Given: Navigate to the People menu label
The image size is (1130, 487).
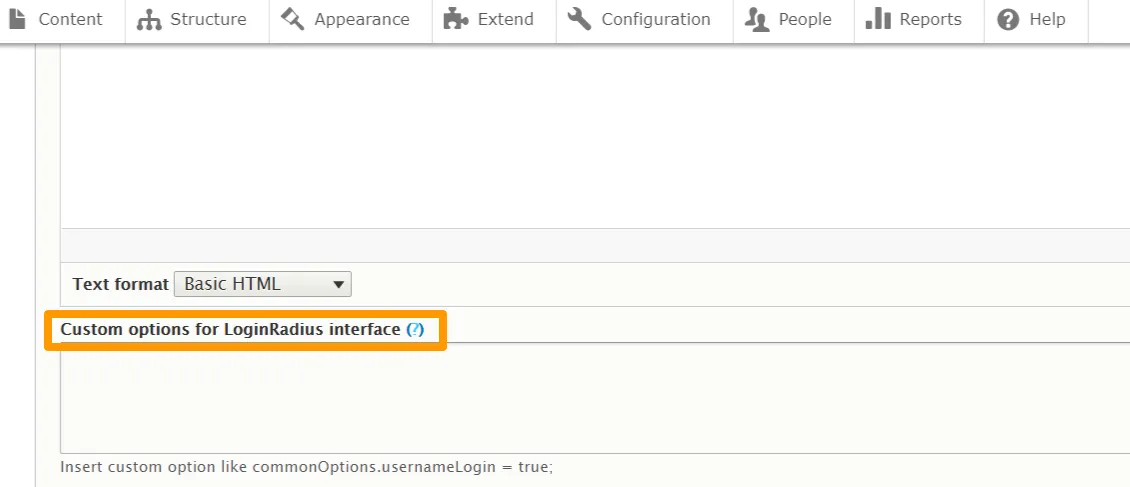Looking at the screenshot, I should 805,19.
